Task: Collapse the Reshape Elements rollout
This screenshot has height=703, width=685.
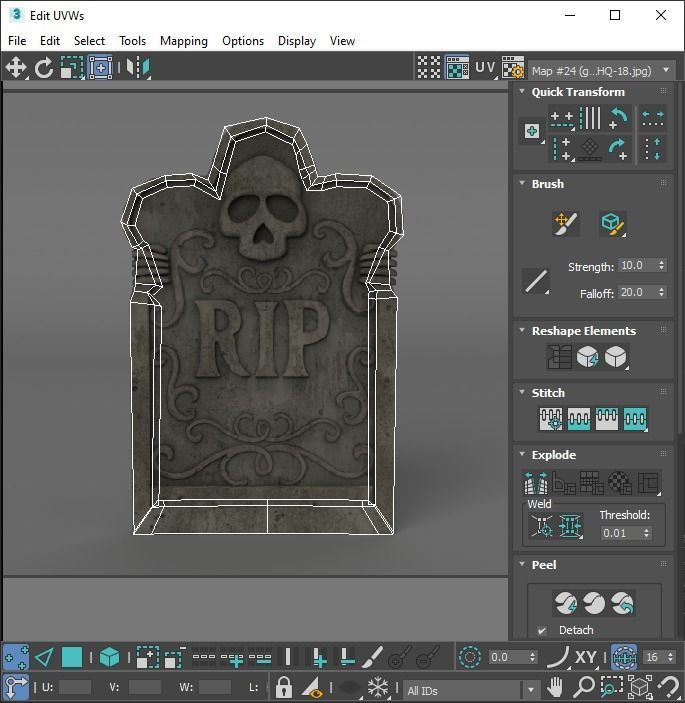Action: click(x=522, y=330)
